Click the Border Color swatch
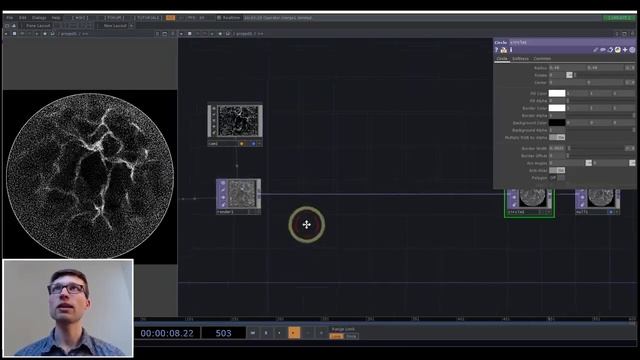 tap(557, 108)
